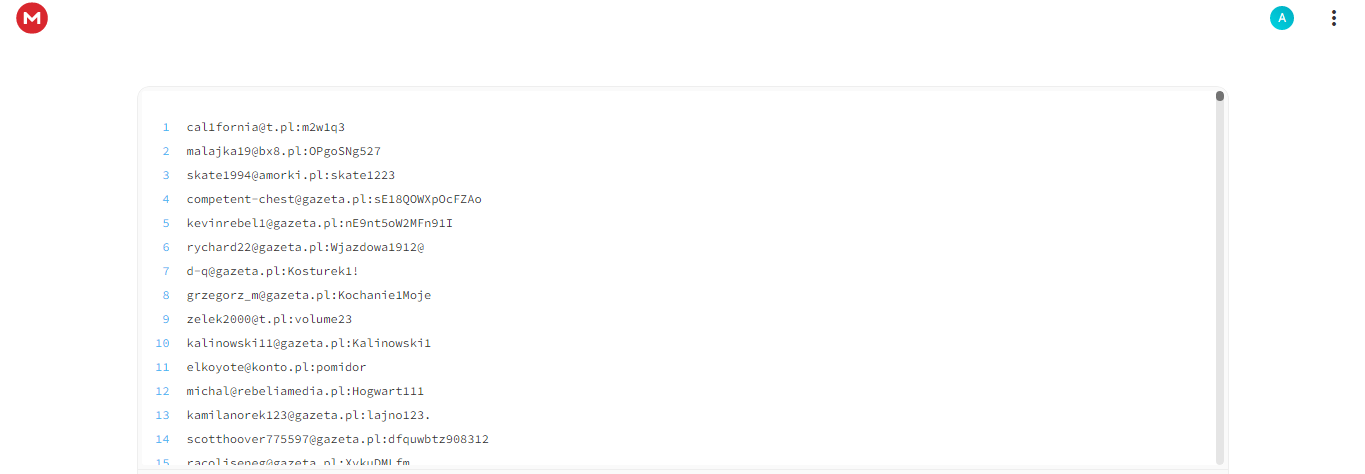
Task: Select line number 6 in gutter
Action: tap(166, 247)
